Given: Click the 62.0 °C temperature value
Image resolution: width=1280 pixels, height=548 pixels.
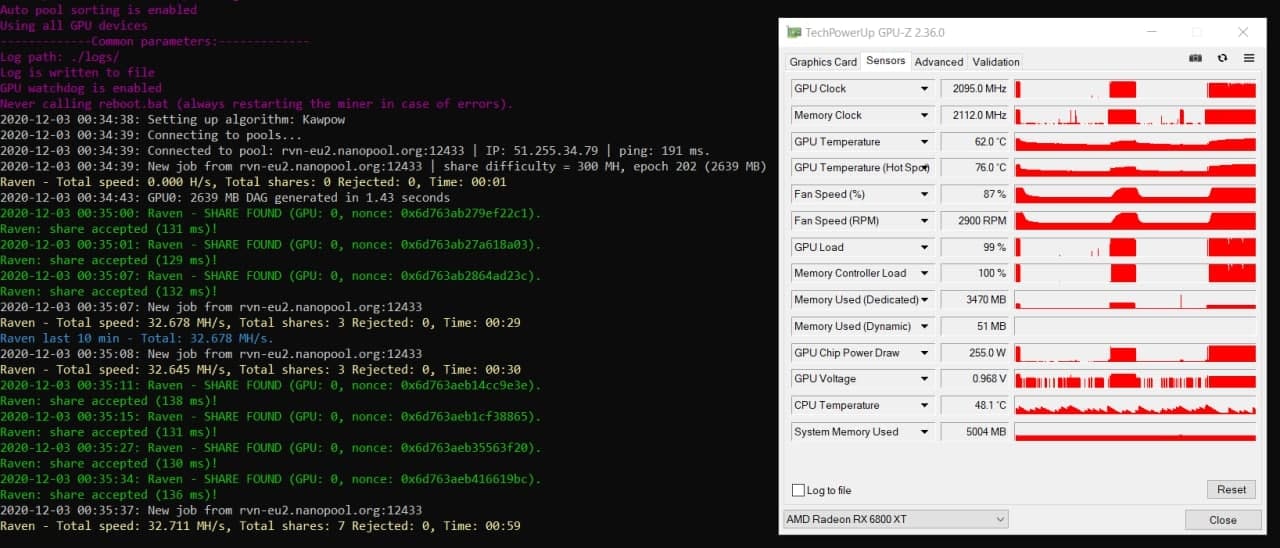Looking at the screenshot, I should point(975,142).
